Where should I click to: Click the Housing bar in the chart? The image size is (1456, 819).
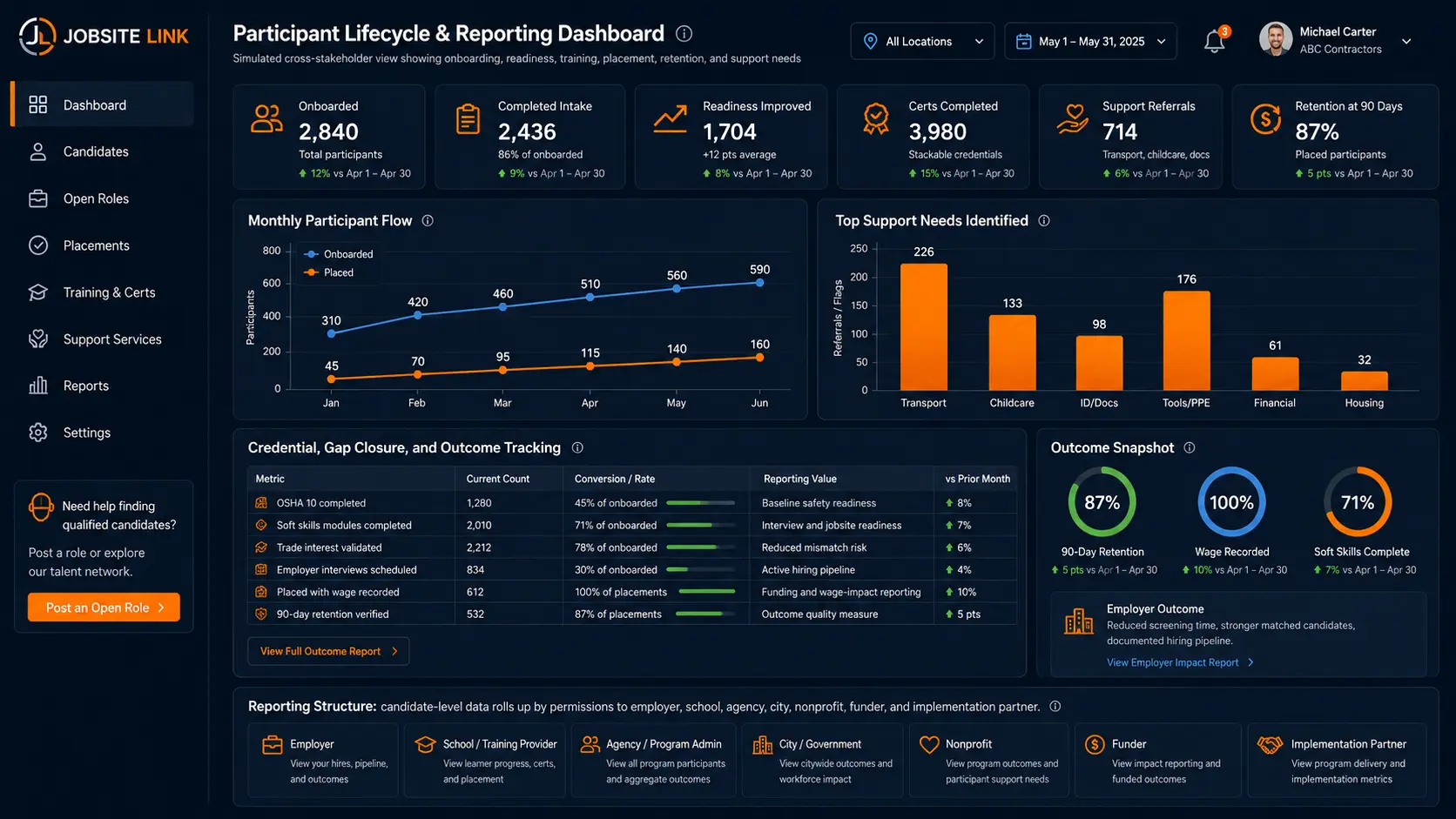click(x=1365, y=381)
